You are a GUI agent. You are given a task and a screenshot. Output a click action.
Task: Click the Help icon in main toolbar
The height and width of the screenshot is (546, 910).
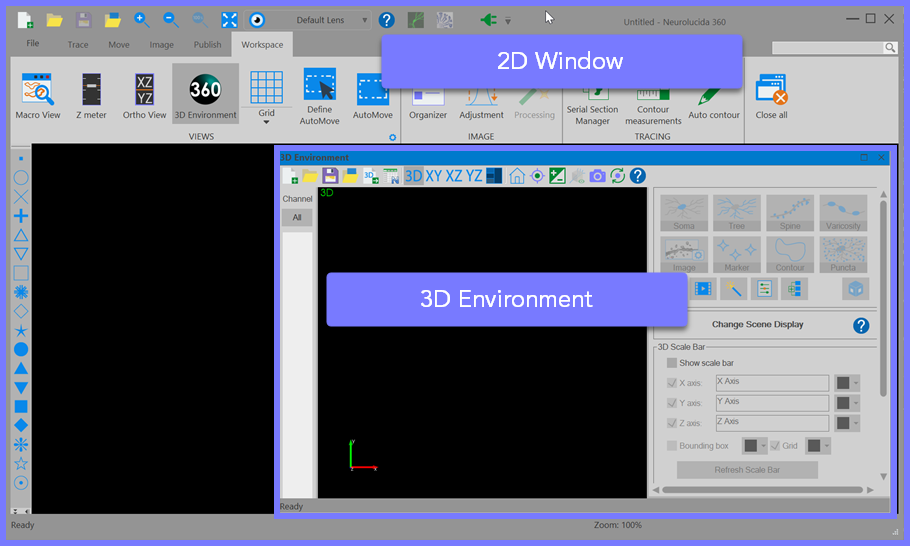click(x=387, y=20)
